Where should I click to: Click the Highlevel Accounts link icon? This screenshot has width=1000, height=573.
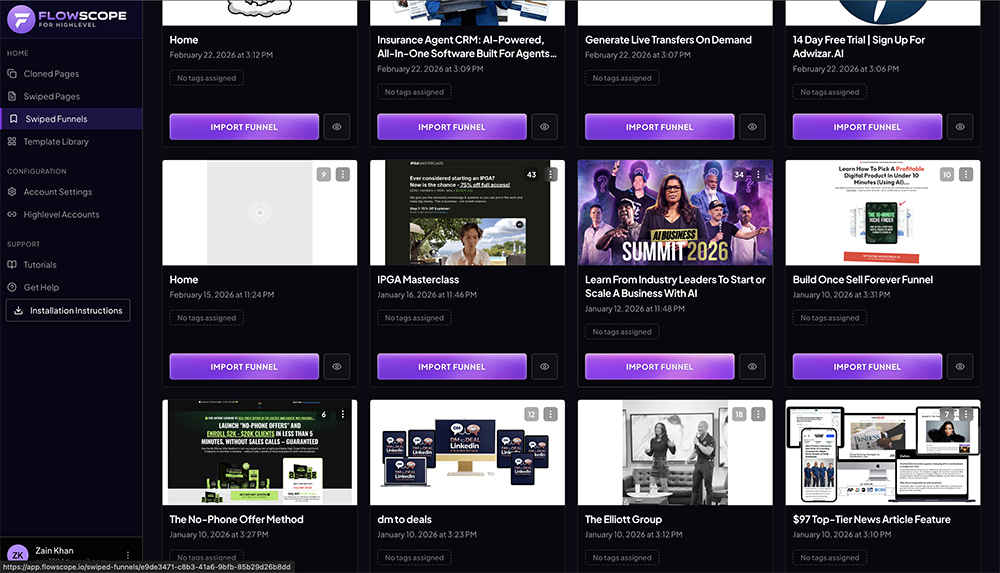pos(13,215)
